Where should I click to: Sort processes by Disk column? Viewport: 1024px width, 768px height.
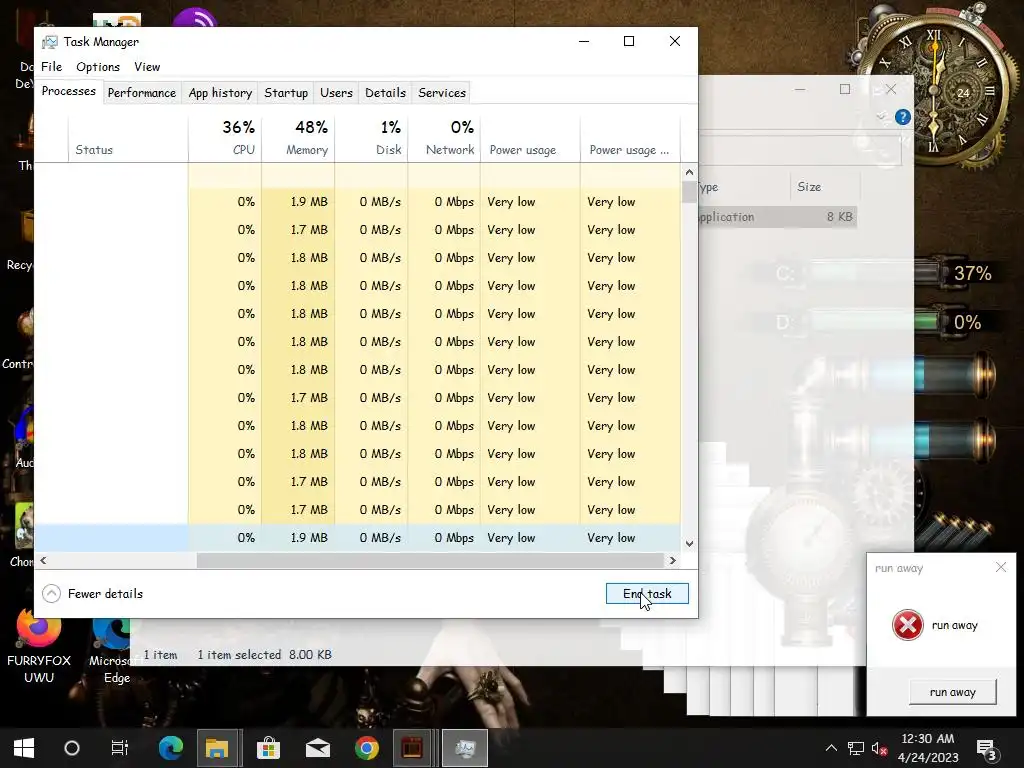tap(371, 139)
